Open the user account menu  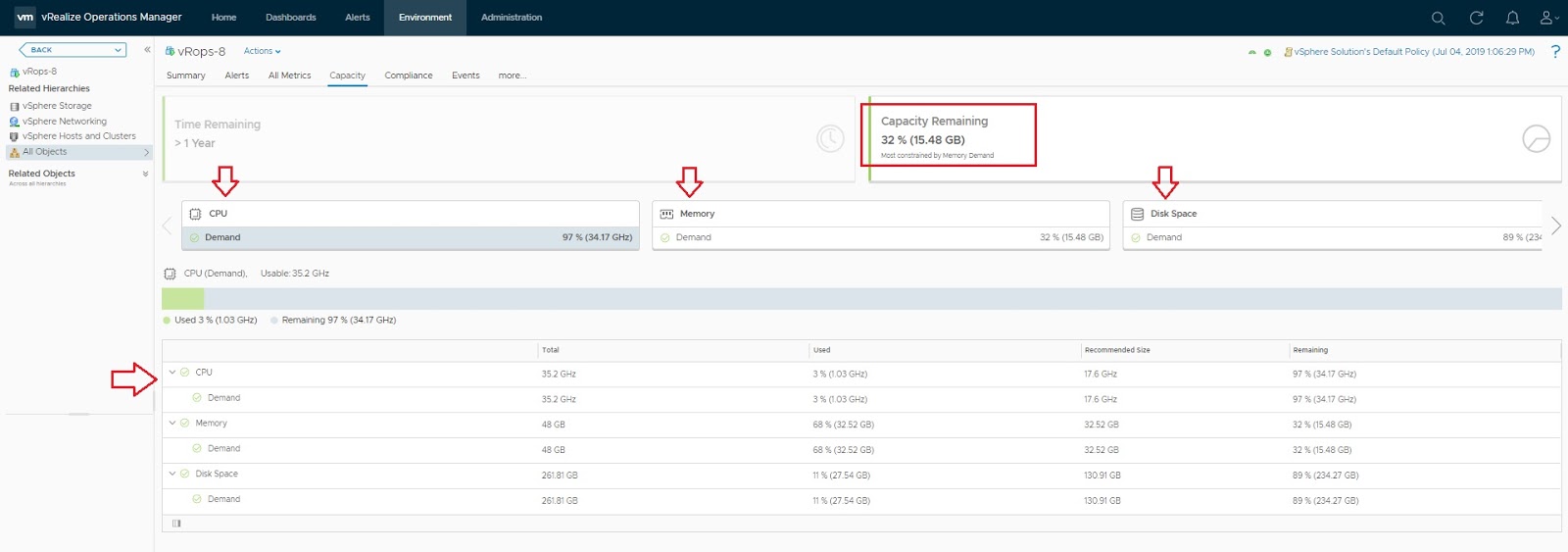[x=1548, y=18]
